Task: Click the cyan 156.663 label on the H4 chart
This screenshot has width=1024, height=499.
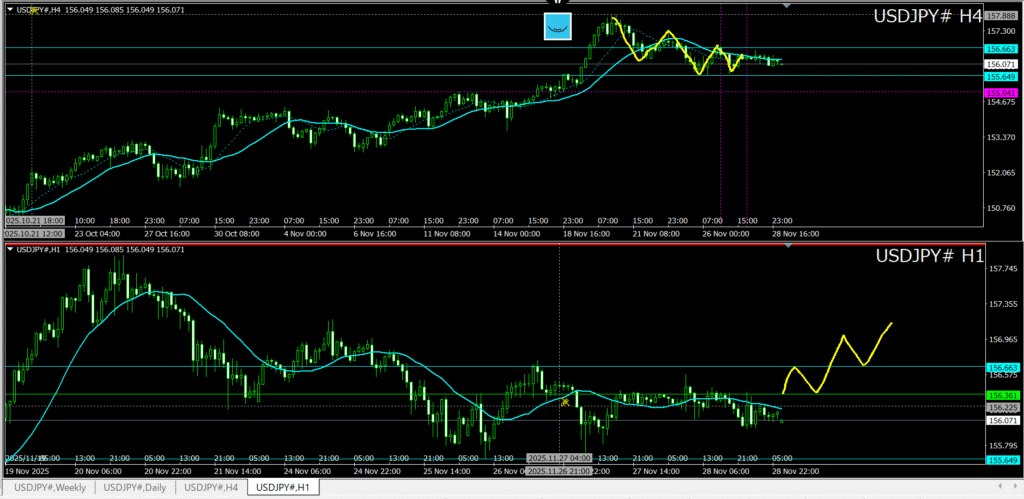Action: tap(1001, 48)
